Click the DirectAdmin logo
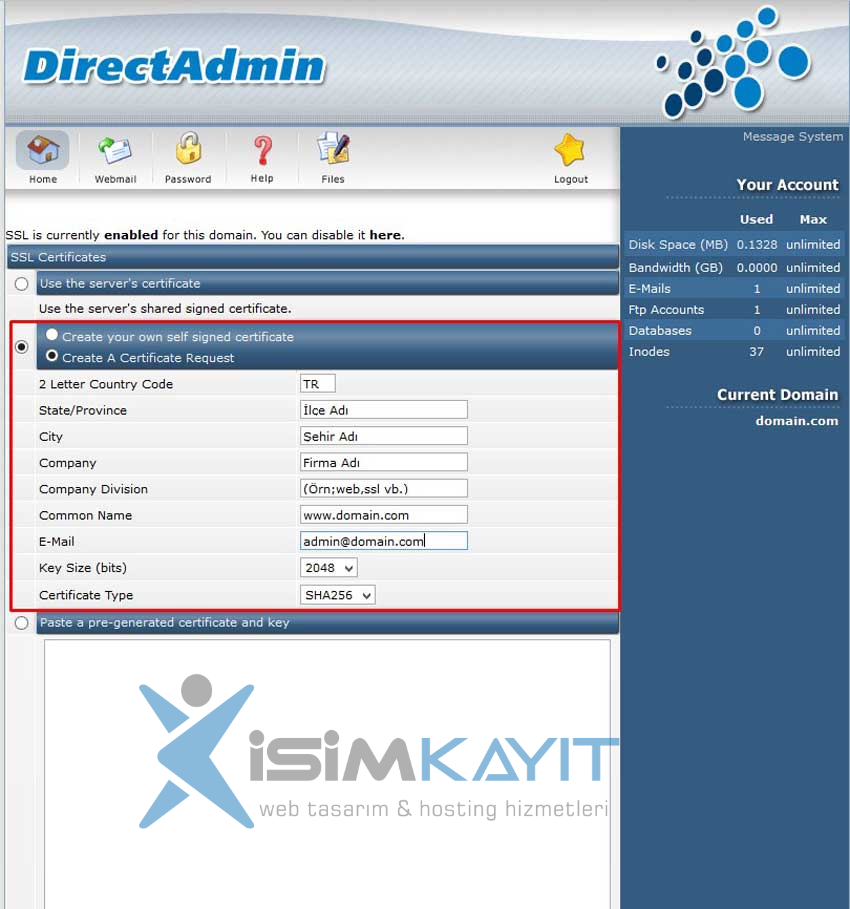Image resolution: width=850 pixels, height=909 pixels. 174,66
